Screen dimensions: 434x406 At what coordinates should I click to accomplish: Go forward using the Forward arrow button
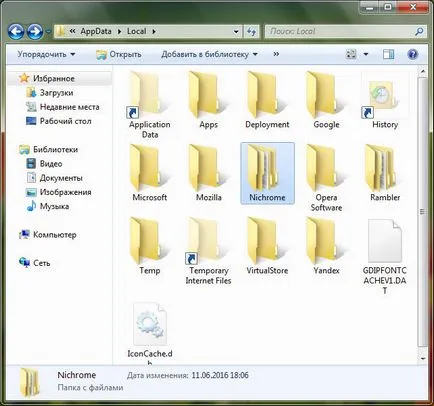tap(35, 32)
